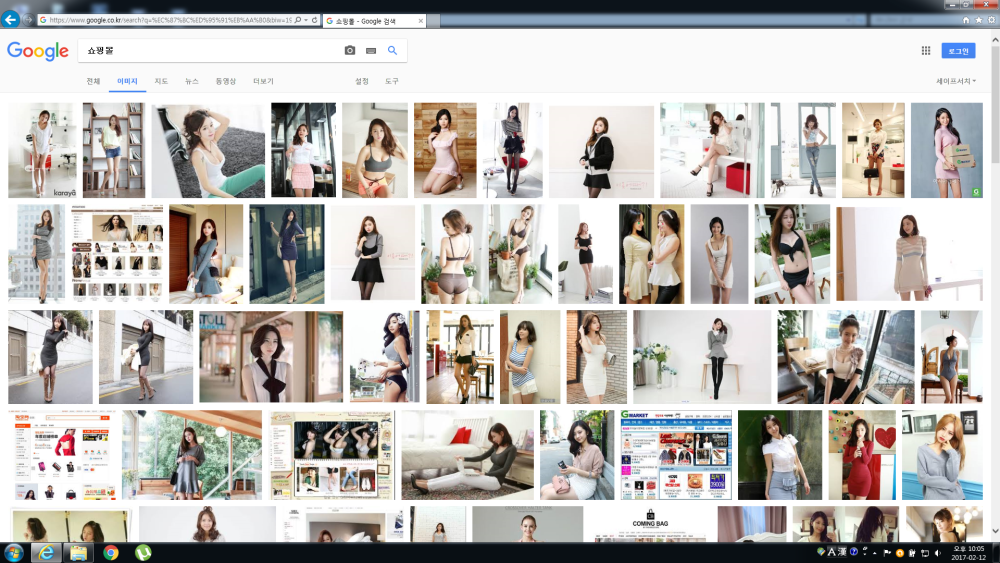
Task: Open the Gmarket website thumbnail
Action: (676, 455)
